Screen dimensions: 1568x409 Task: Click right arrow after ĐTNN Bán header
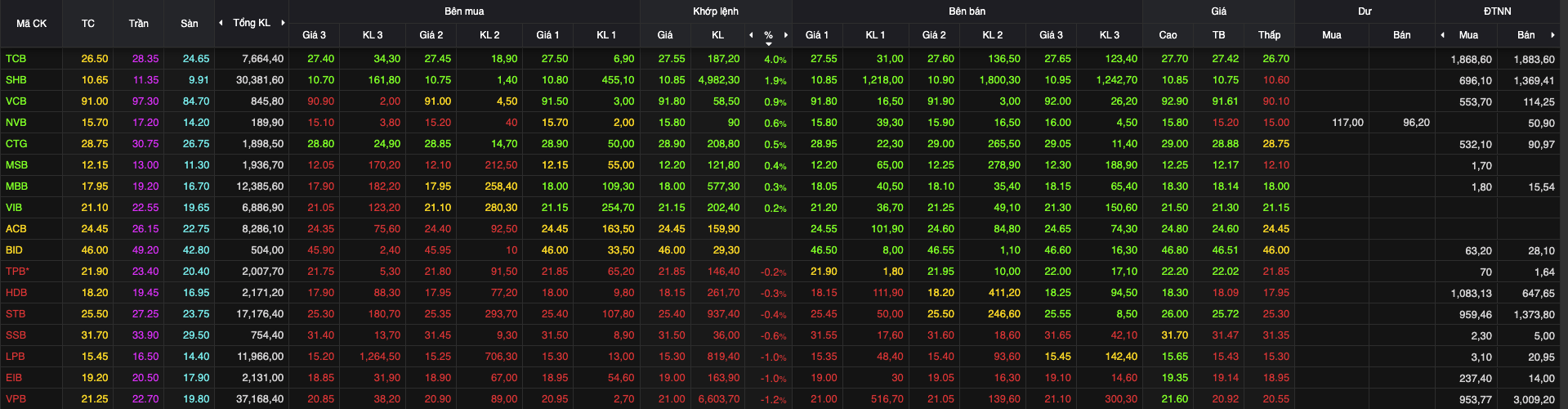(1552, 35)
